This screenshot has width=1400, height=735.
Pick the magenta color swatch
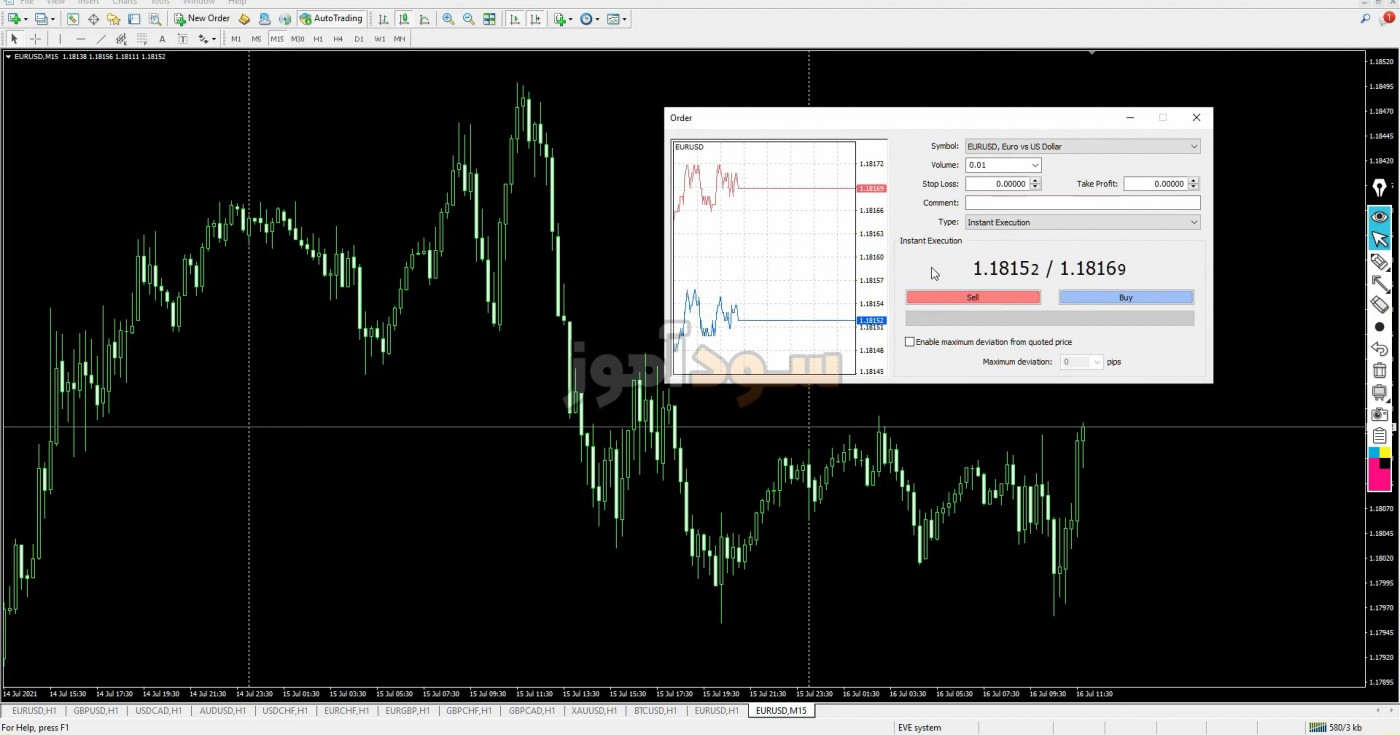pyautogui.click(x=1380, y=480)
